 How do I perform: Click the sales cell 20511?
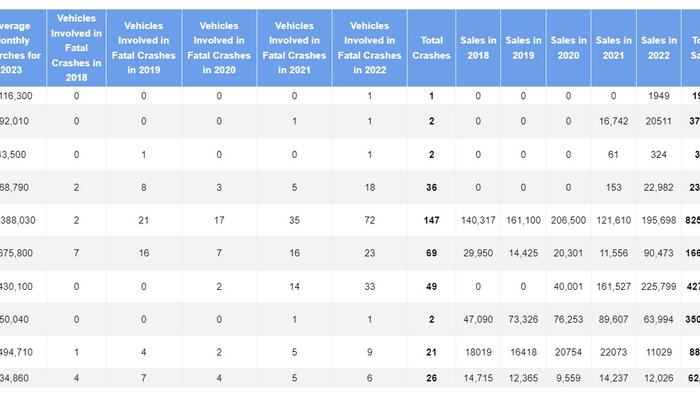tap(658, 121)
